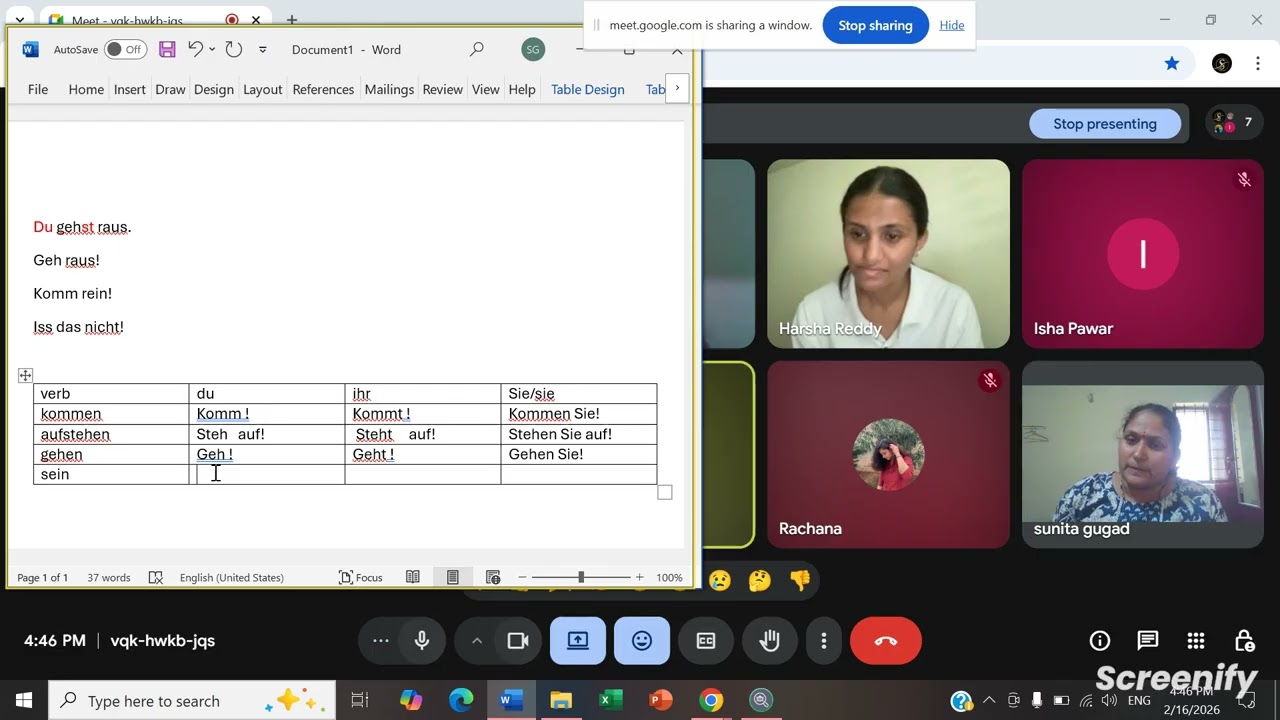
Task: Expand Customize Quick Access Toolbar dropdown
Action: click(x=263, y=49)
